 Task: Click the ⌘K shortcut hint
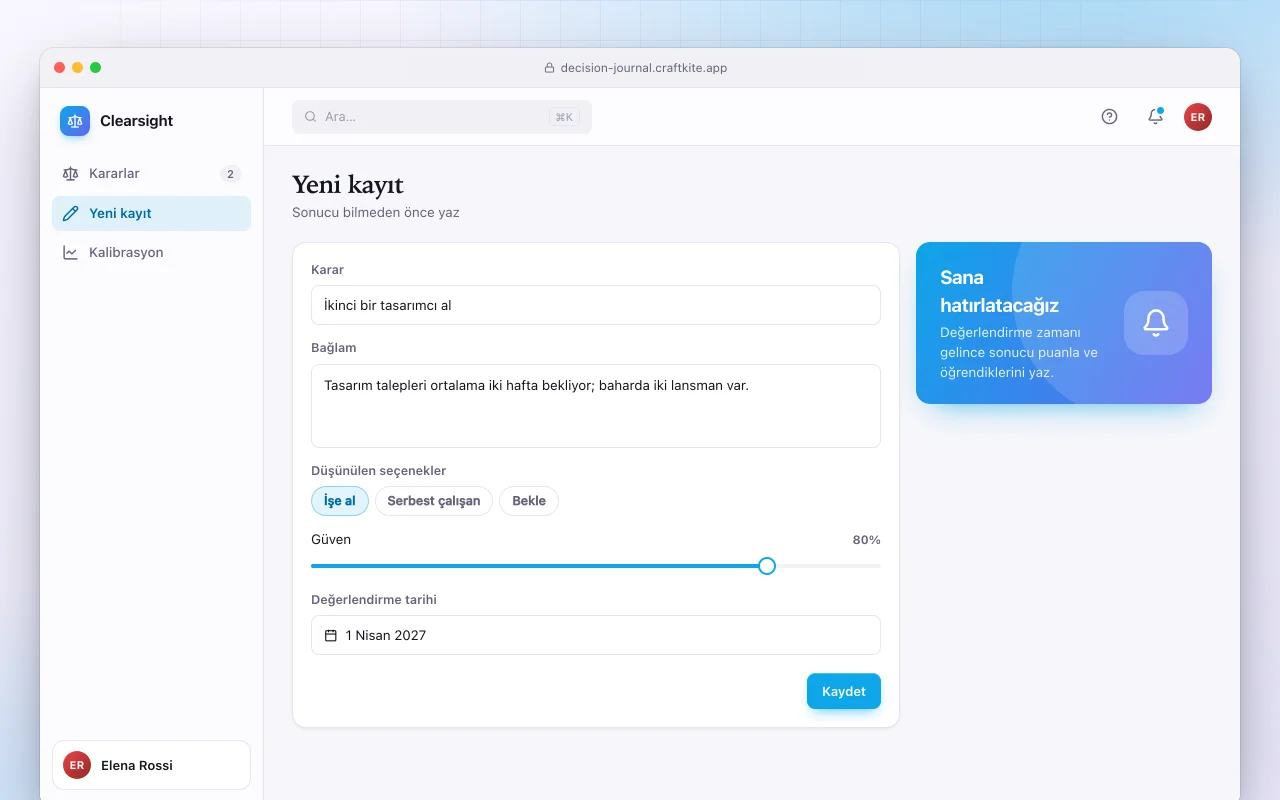[x=564, y=117]
